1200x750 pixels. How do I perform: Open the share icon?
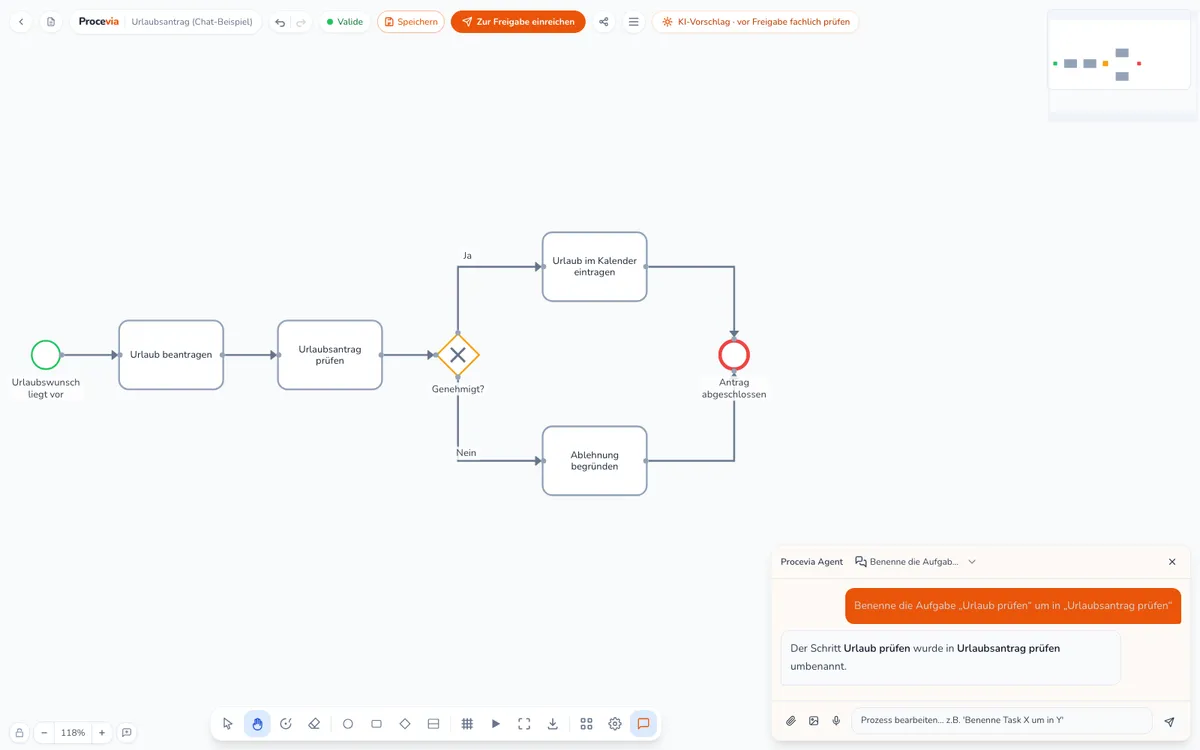(604, 22)
